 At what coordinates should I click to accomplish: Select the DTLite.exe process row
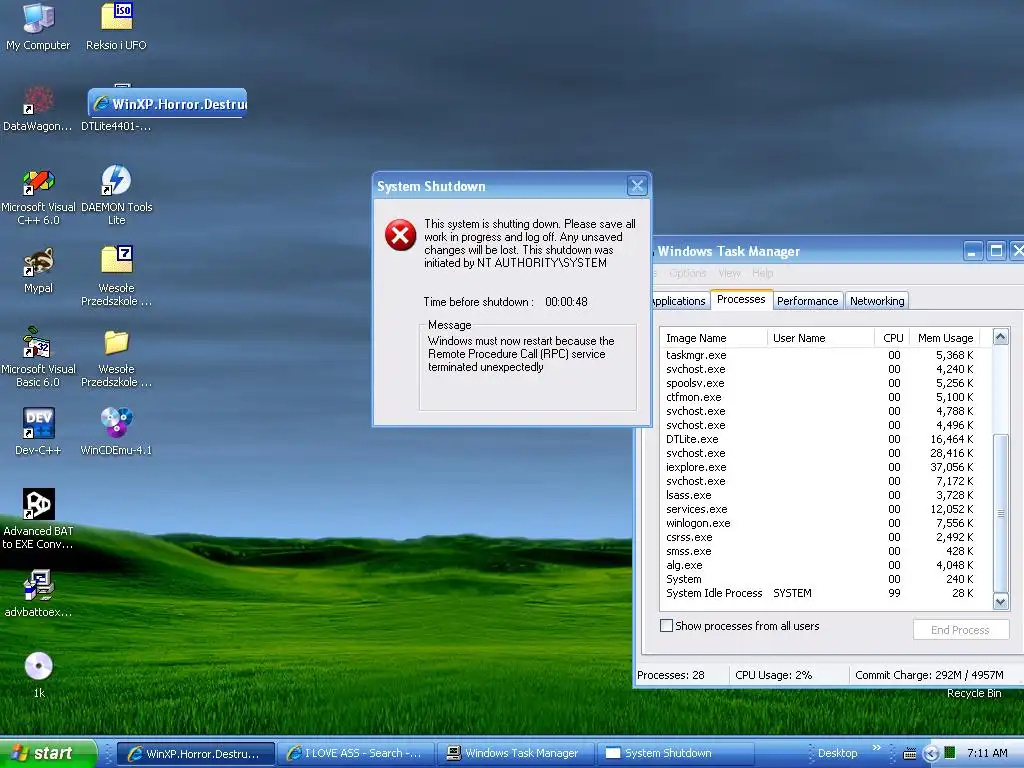[825, 439]
